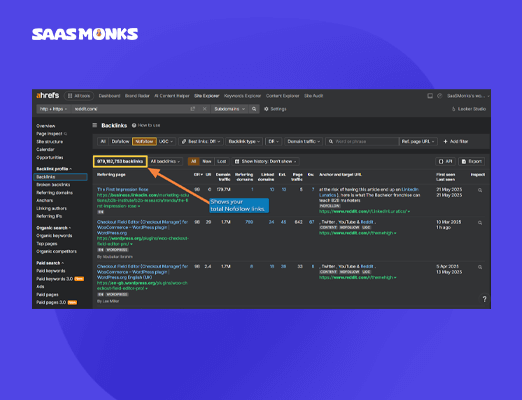This screenshot has width=522, height=400.
Task: Select the Nofollow filter toggle
Action: coord(144,142)
